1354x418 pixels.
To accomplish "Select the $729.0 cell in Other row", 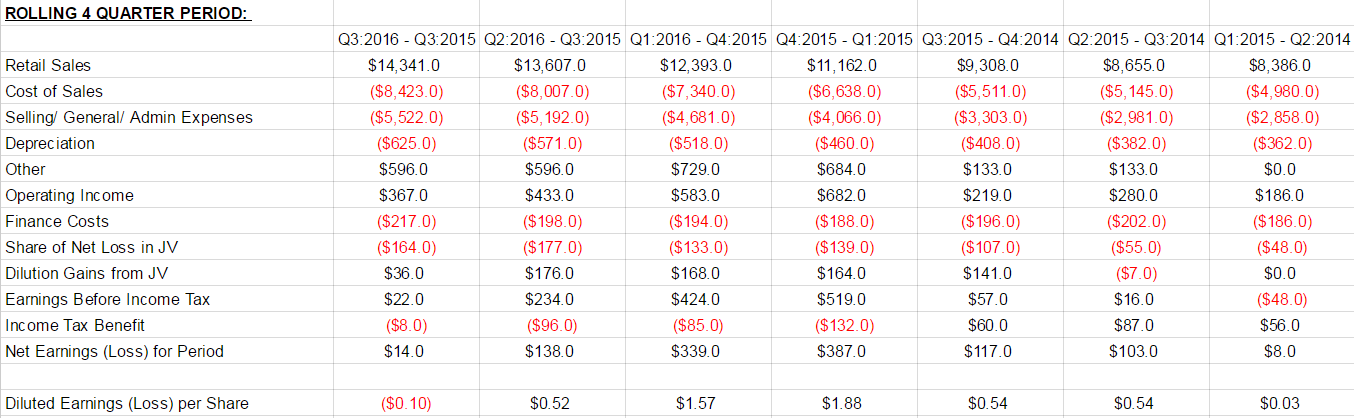I will click(x=696, y=170).
